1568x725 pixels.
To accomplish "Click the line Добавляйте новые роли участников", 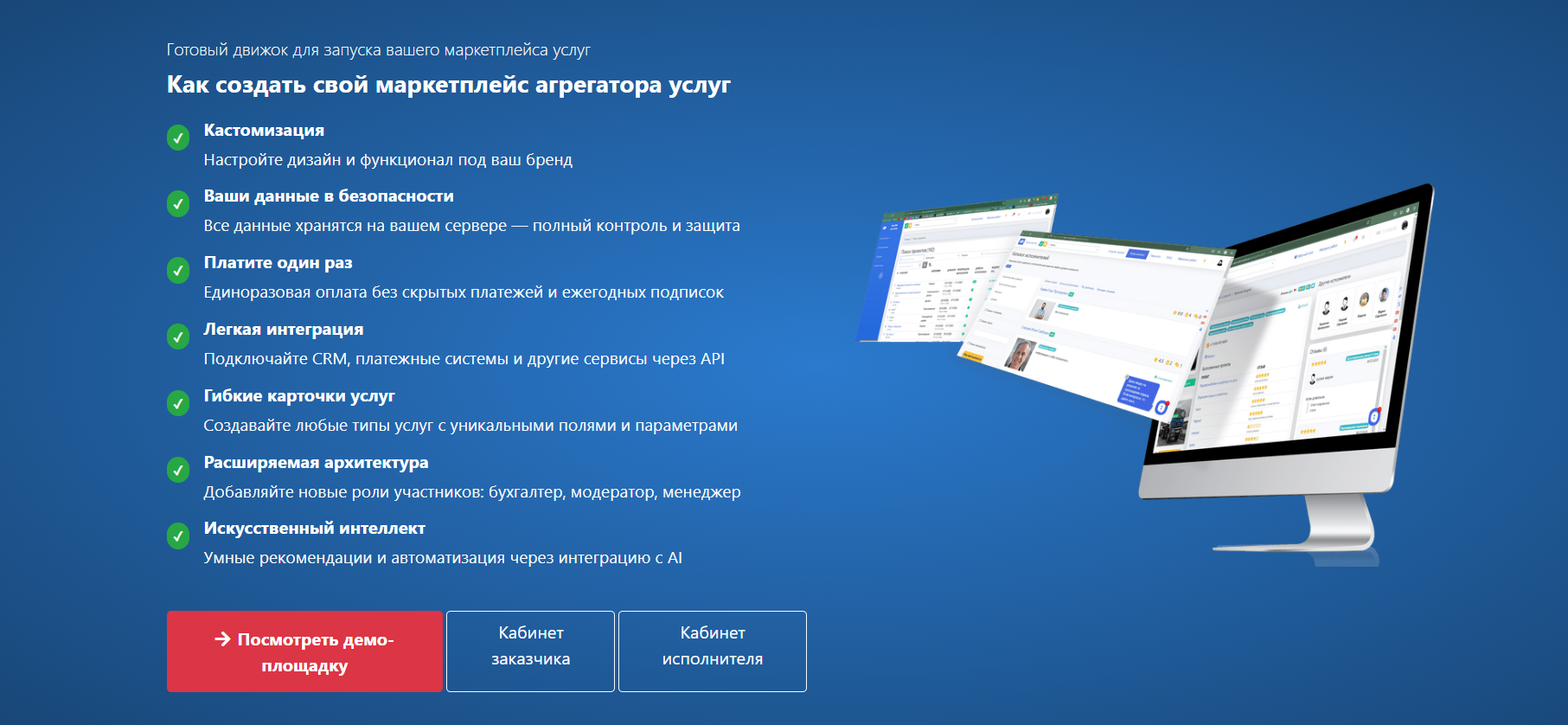I will click(x=472, y=492).
